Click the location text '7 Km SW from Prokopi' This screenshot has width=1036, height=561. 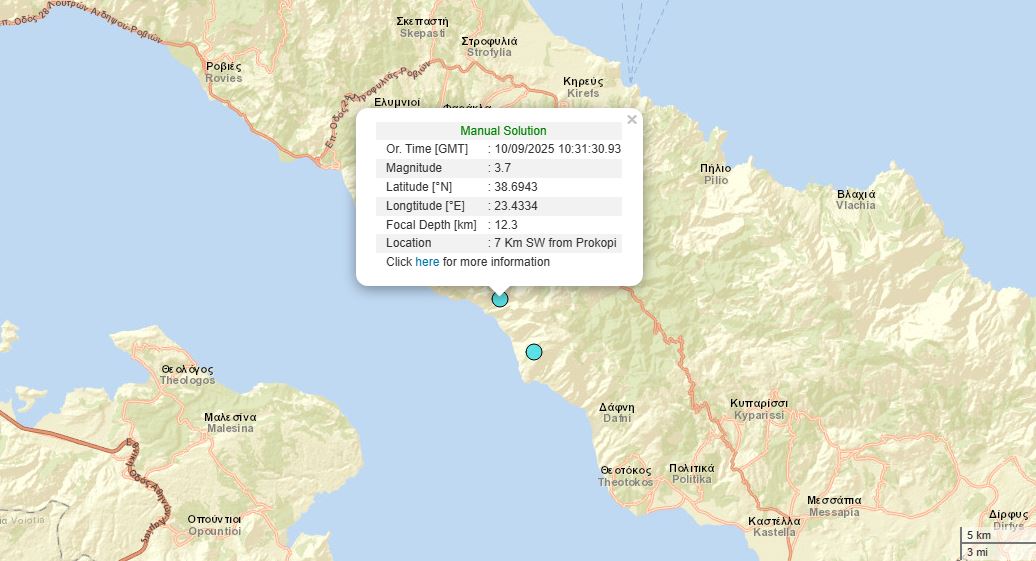pos(555,243)
